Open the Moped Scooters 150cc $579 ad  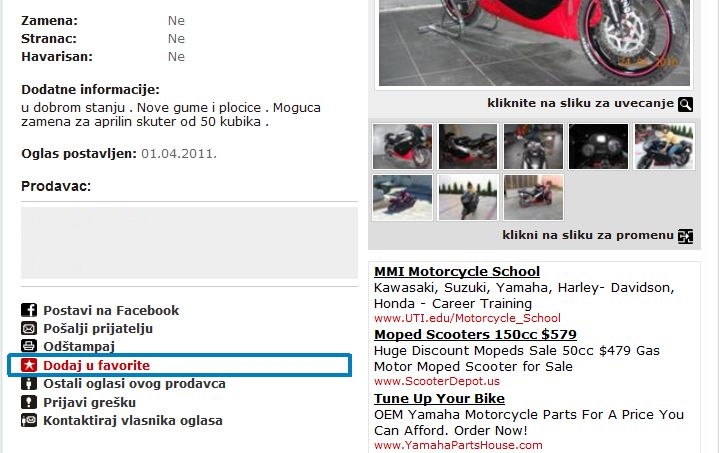point(475,334)
